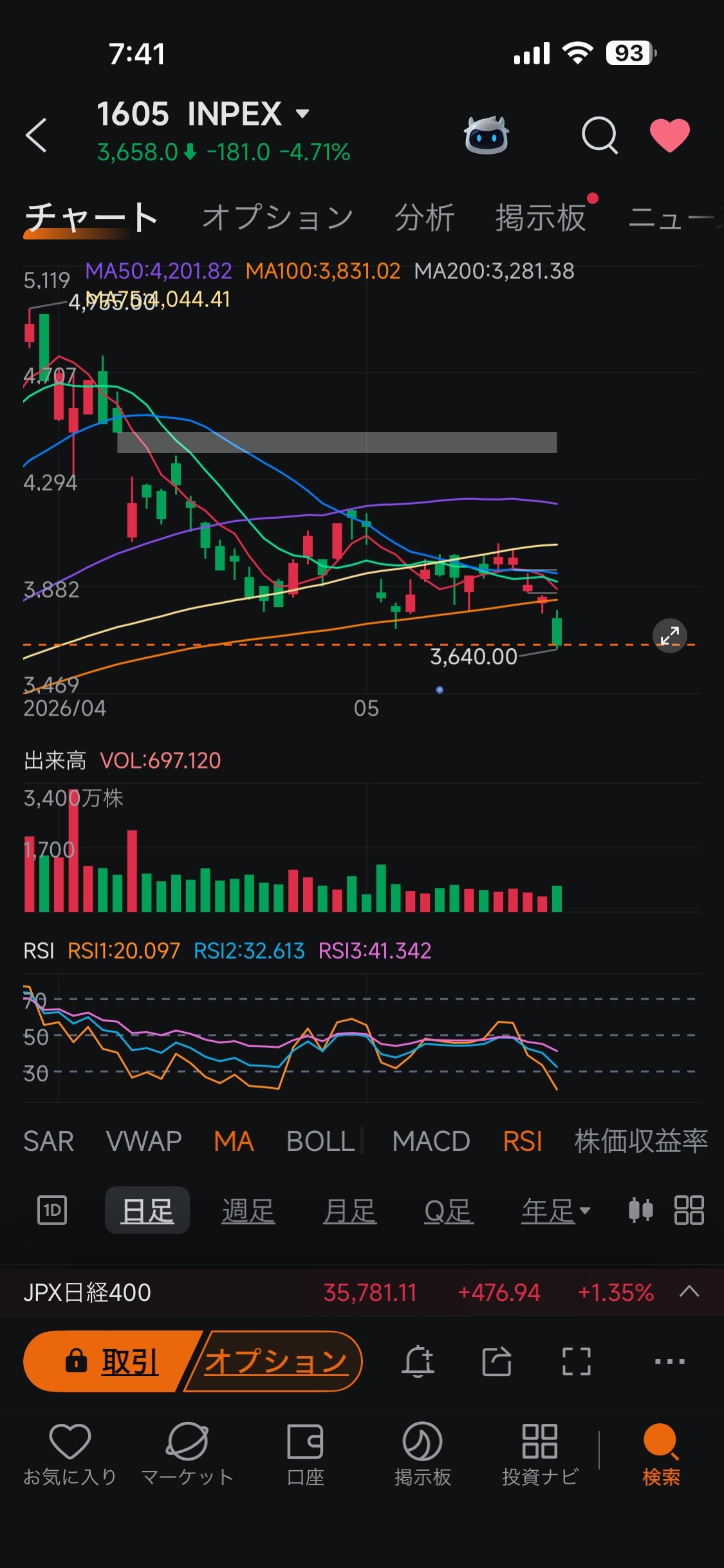Open 口座 account in the bottom navigation
This screenshot has width=724, height=1568.
coord(305,1454)
